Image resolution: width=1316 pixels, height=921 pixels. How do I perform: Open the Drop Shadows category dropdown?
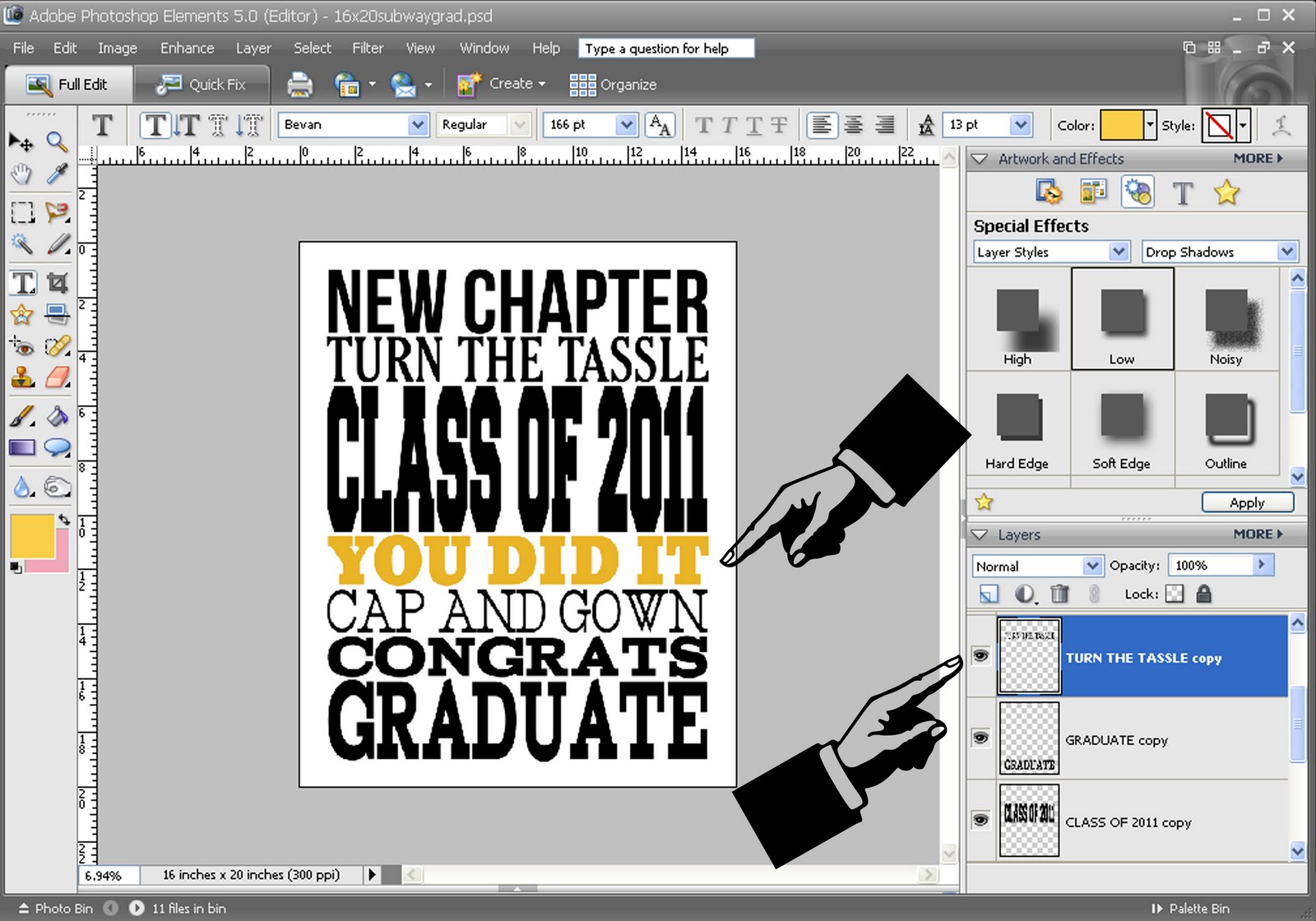pyautogui.click(x=1287, y=252)
